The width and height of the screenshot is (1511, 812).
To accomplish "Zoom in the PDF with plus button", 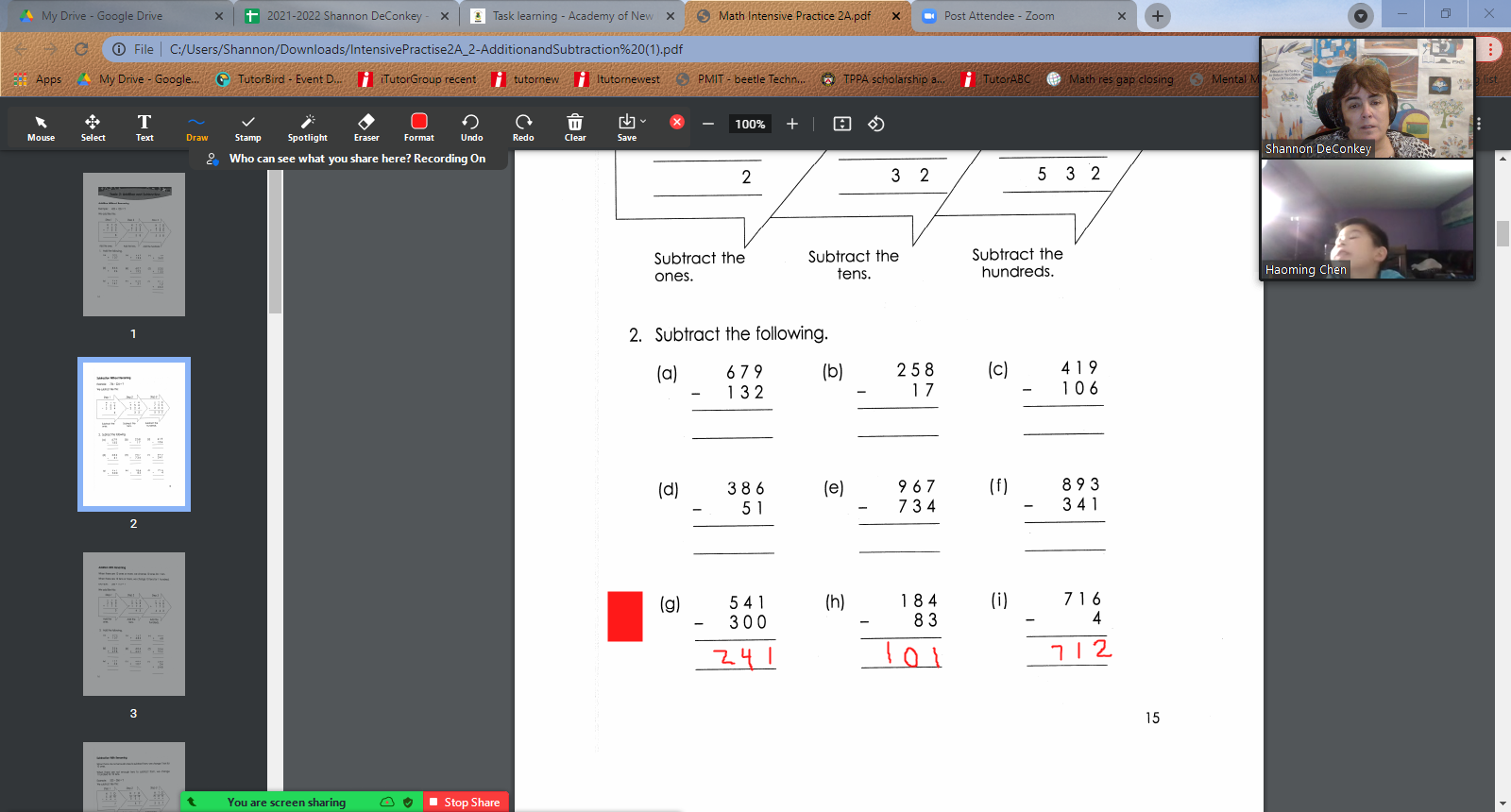I will 792,124.
